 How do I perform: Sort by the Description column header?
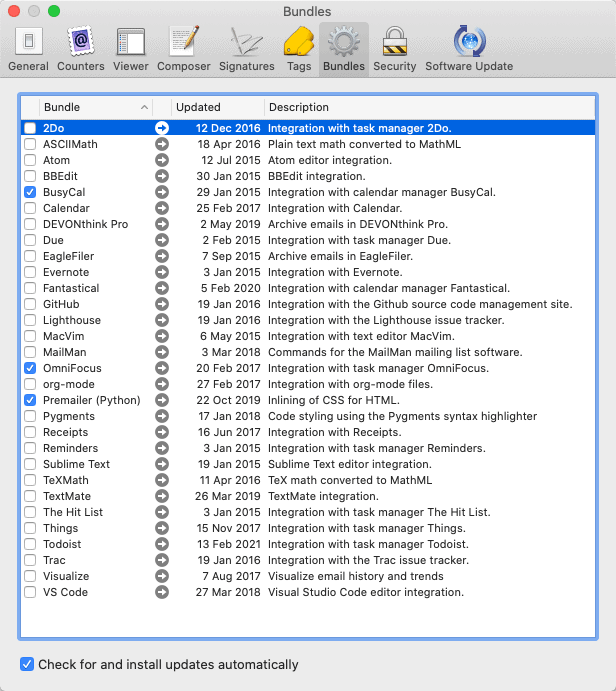(430, 107)
